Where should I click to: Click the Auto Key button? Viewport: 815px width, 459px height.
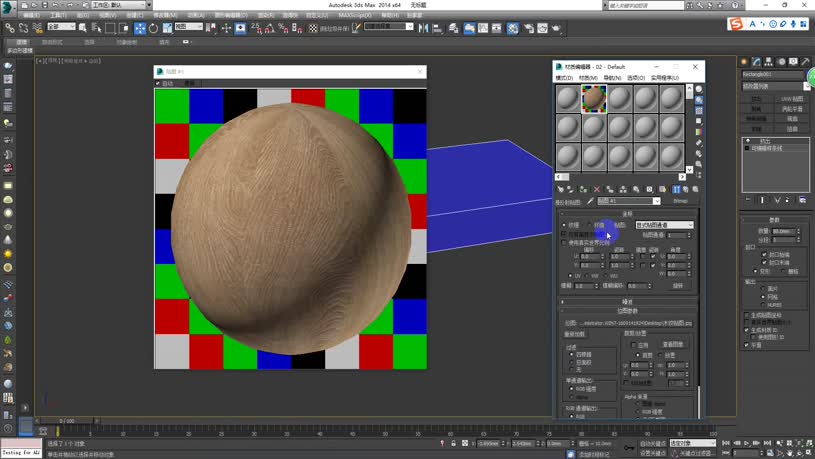pos(653,443)
